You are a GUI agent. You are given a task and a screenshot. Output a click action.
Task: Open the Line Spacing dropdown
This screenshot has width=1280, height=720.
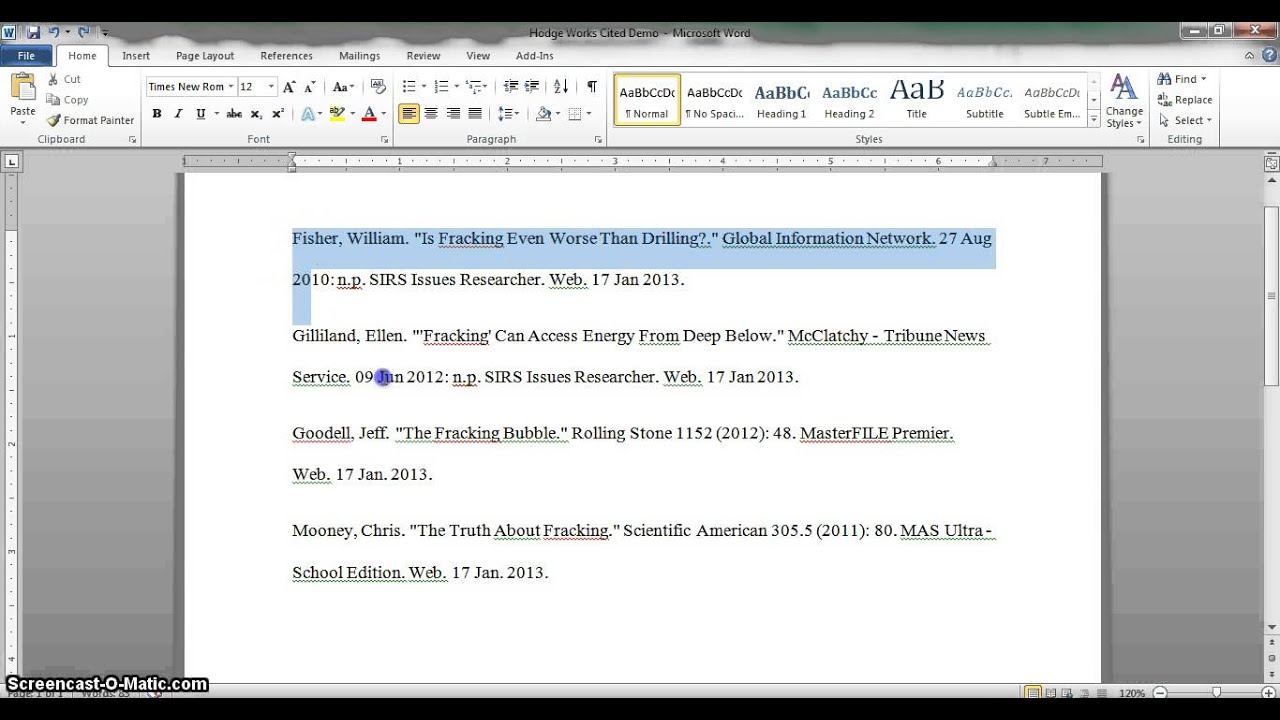tap(509, 114)
